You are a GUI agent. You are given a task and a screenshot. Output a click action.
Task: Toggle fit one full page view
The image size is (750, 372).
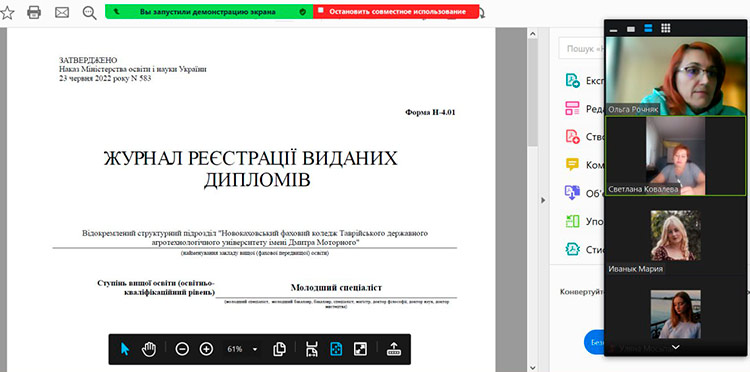pyautogui.click(x=336, y=349)
